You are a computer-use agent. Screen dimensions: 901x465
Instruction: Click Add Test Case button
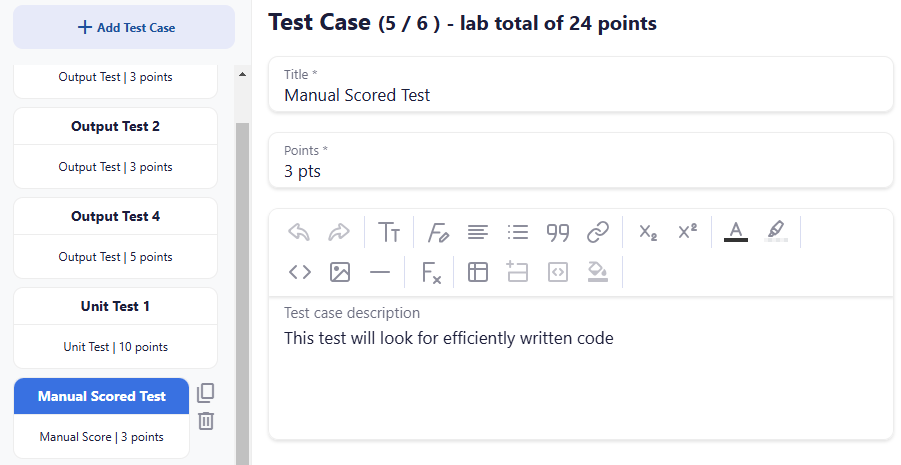[124, 27]
